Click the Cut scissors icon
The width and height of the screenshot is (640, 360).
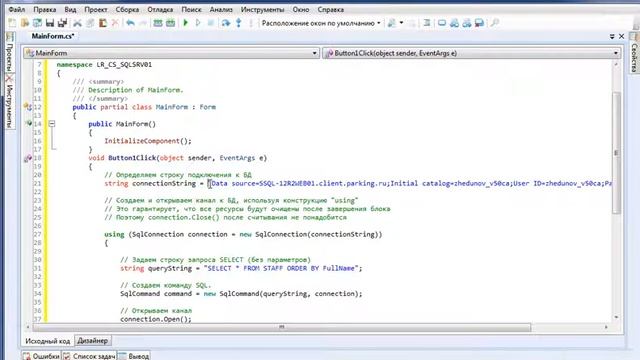click(78, 23)
